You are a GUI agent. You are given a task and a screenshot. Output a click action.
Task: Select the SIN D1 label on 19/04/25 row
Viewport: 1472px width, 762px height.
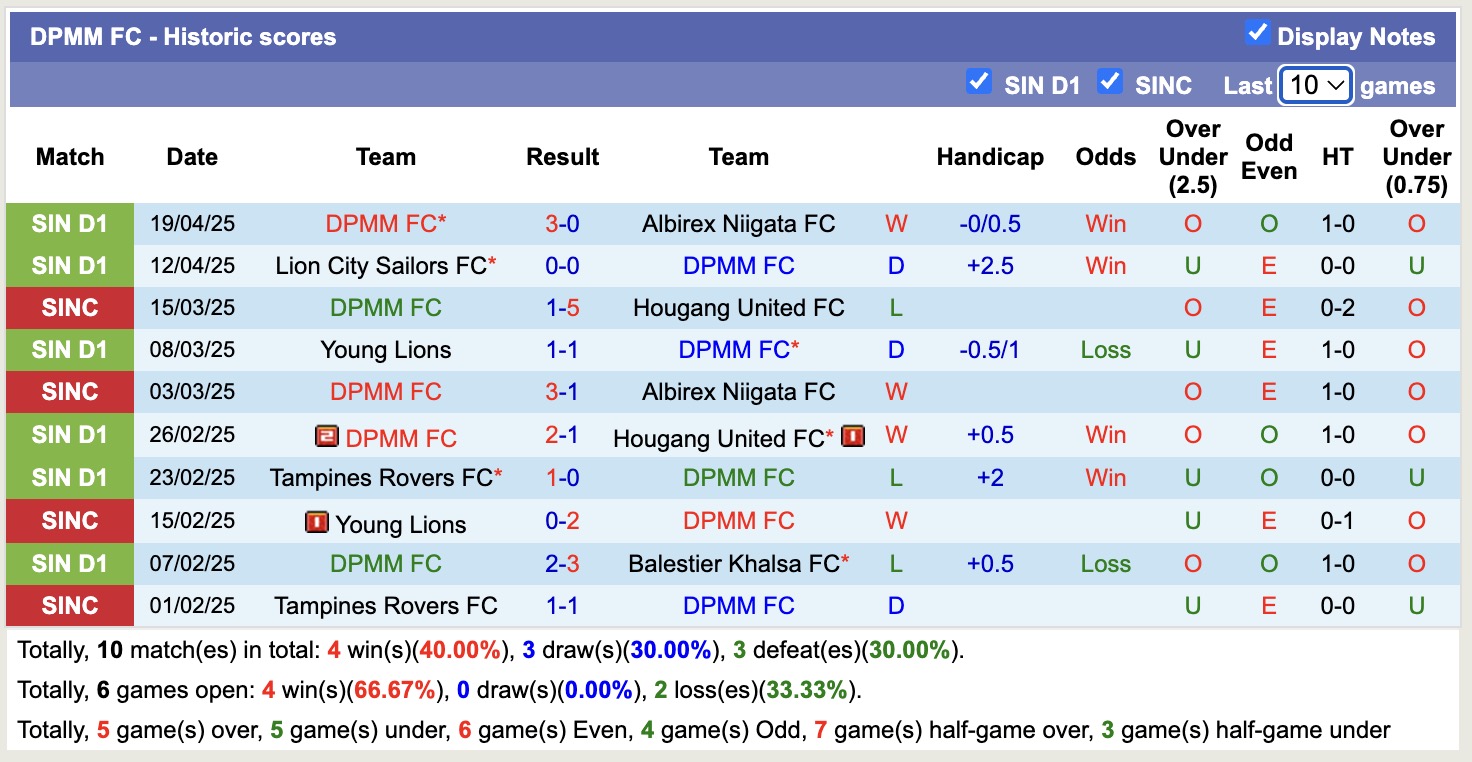[69, 224]
